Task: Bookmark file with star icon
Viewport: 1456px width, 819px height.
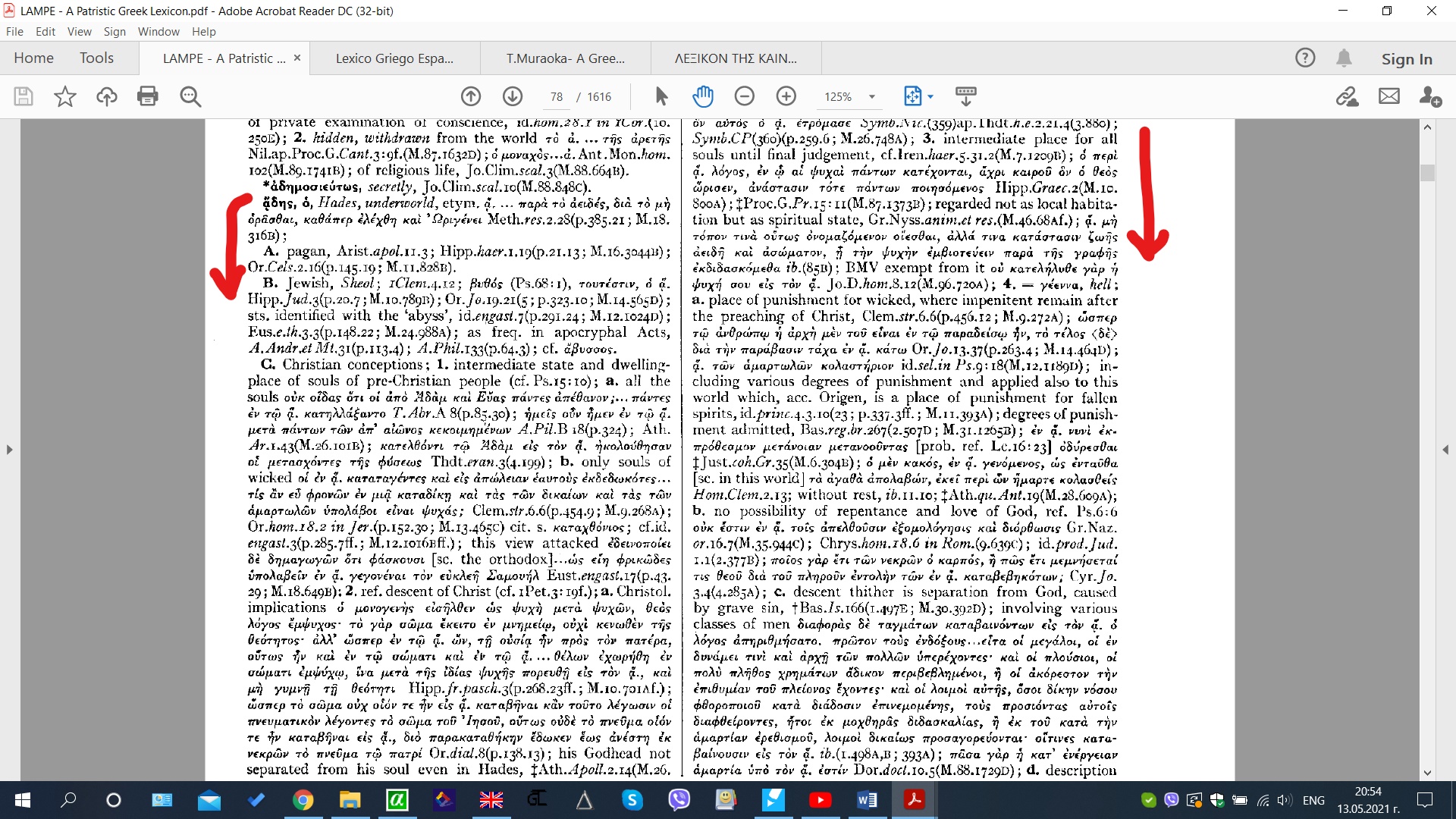Action: click(x=65, y=96)
